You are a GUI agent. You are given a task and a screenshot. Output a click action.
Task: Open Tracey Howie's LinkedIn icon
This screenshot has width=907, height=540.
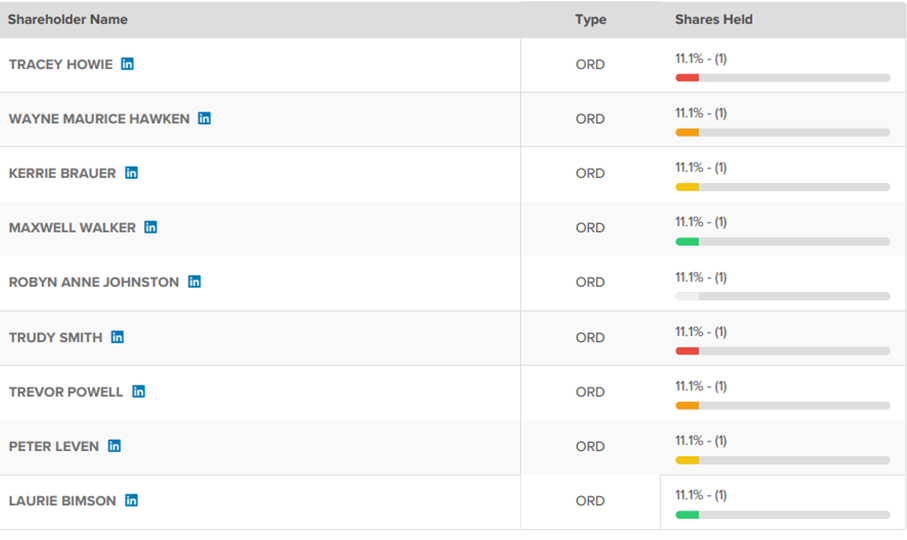coord(127,64)
